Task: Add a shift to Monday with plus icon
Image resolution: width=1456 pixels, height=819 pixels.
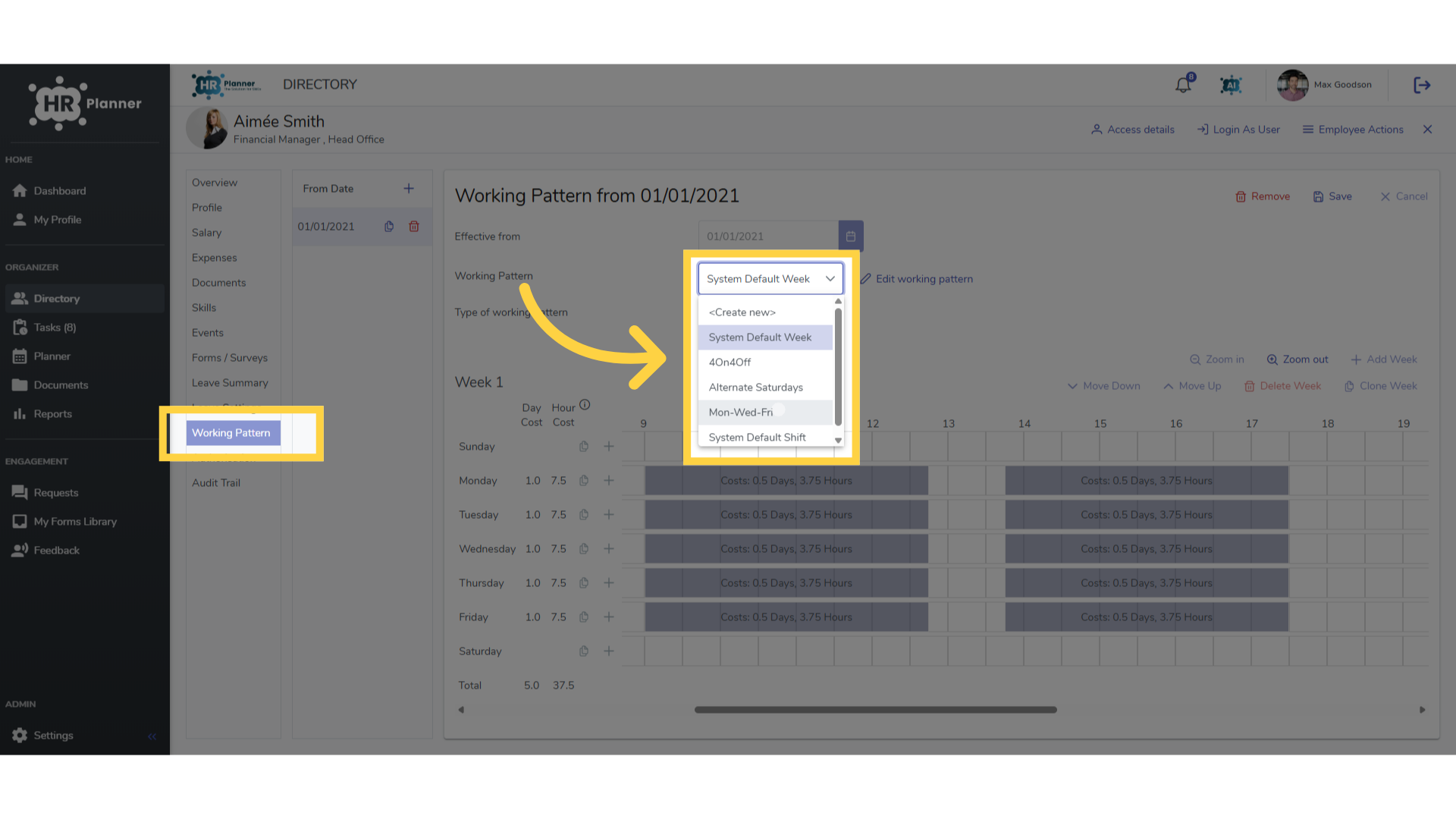Action: (x=609, y=481)
